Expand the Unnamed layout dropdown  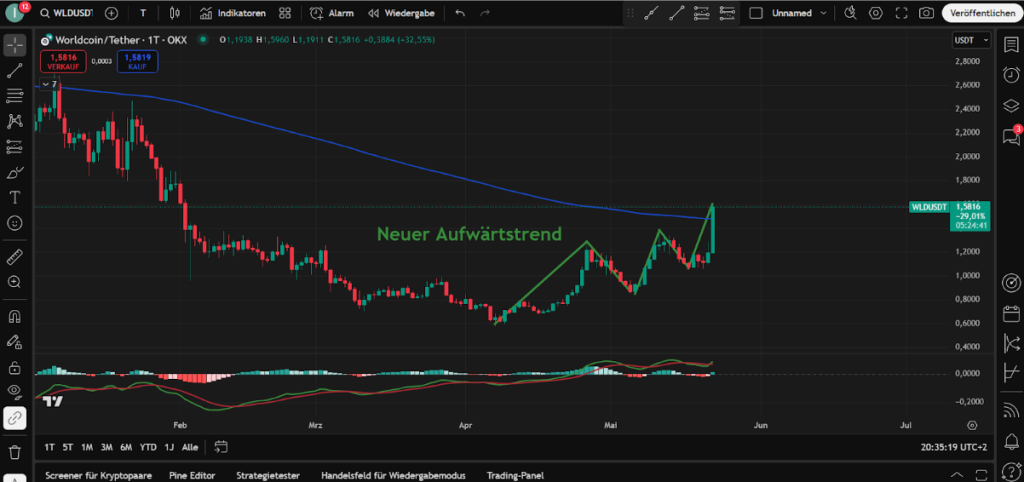tap(824, 13)
